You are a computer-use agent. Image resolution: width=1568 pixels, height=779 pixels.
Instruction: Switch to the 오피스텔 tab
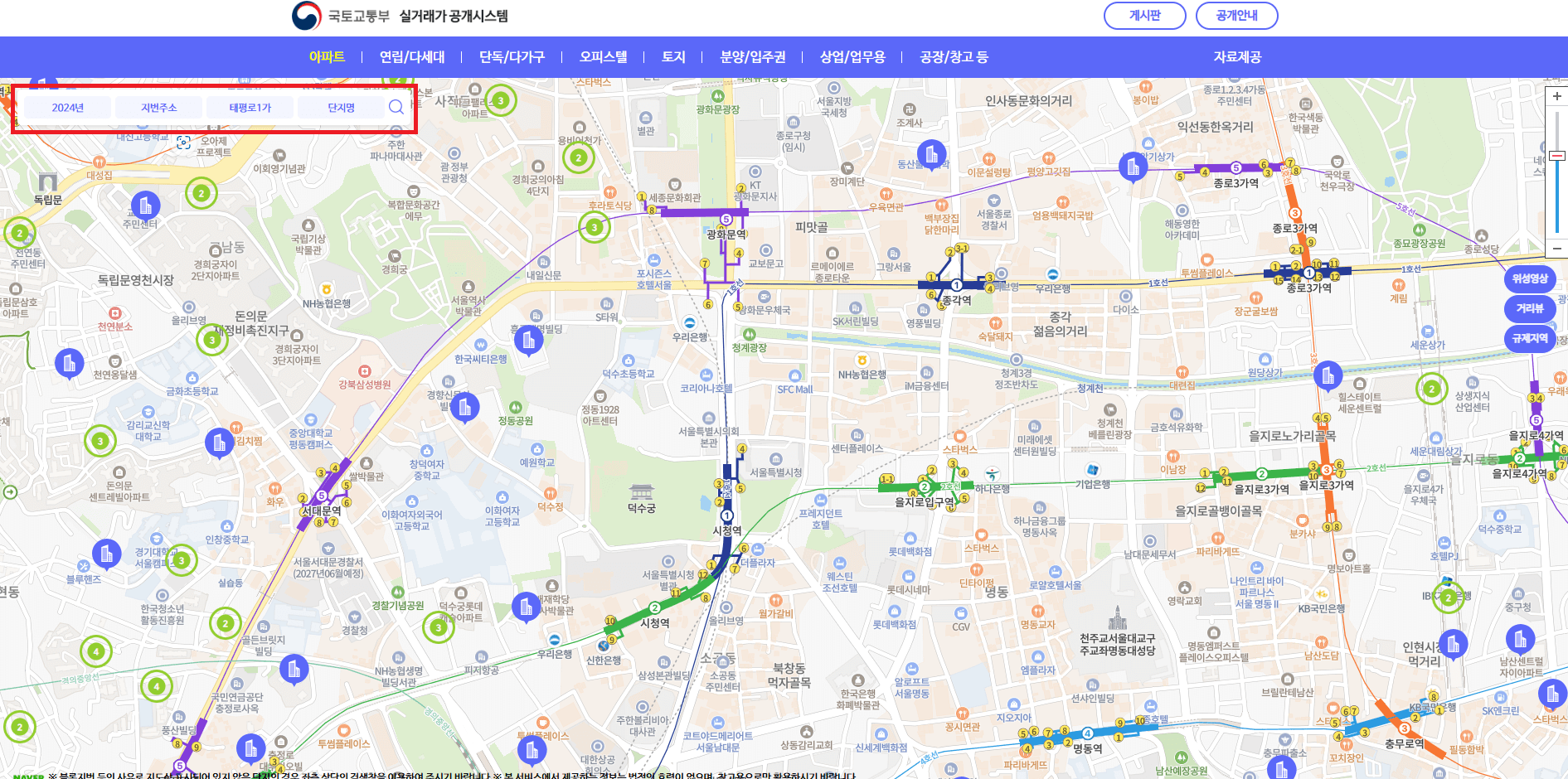604,57
